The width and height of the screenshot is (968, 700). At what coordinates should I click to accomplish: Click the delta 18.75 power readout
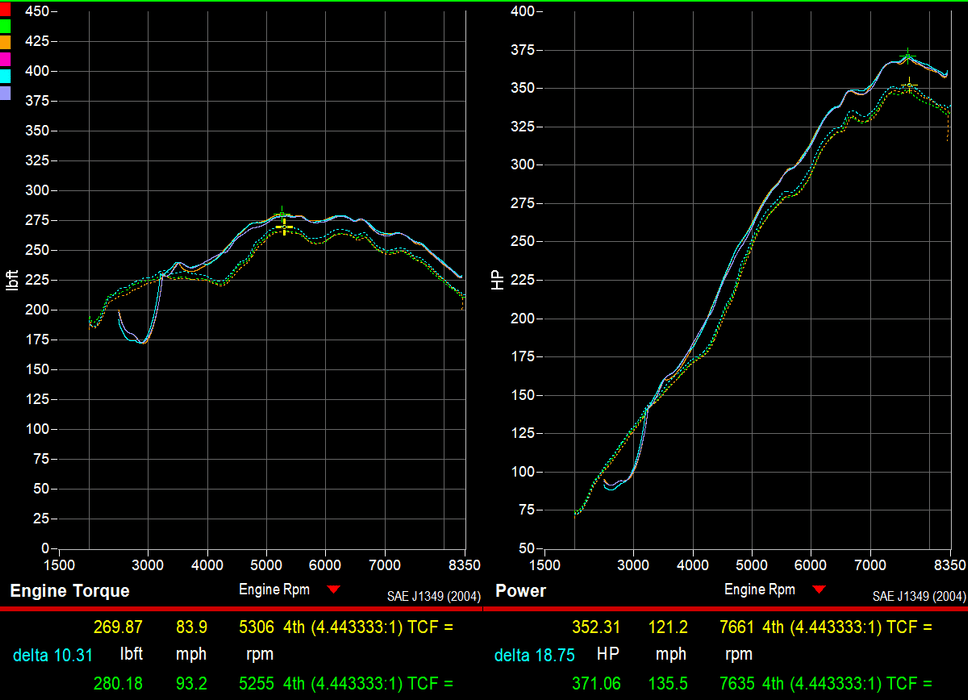coord(537,656)
